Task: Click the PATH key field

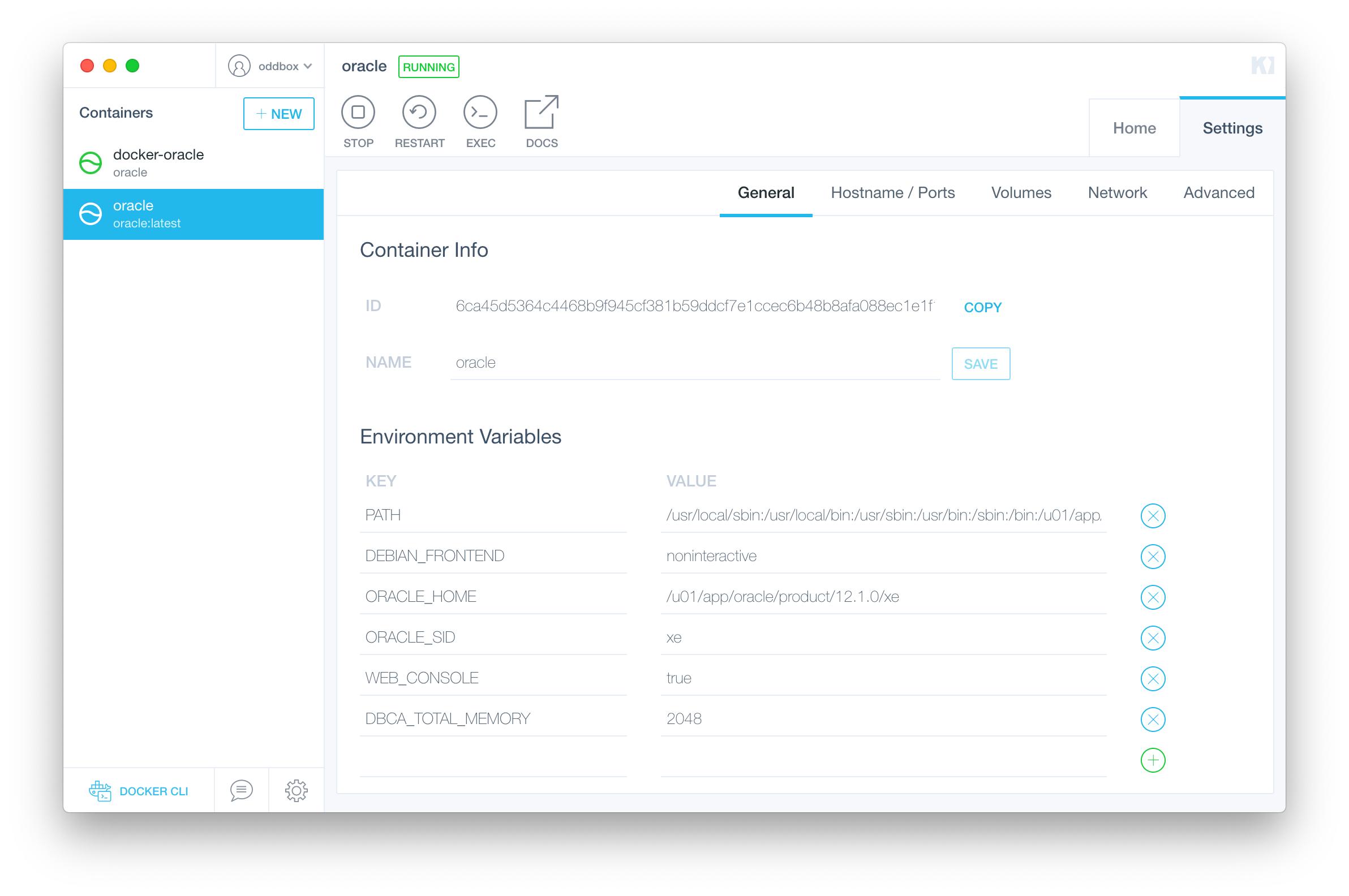Action: click(493, 515)
